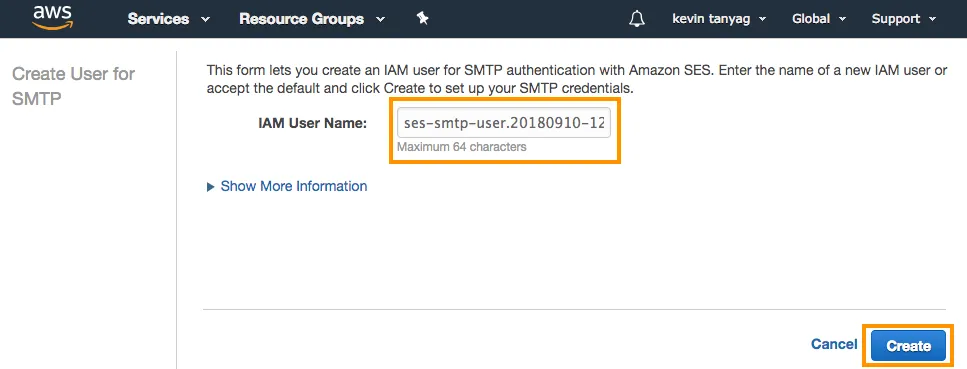Open the Support menu
967x369 pixels.
click(x=903, y=19)
